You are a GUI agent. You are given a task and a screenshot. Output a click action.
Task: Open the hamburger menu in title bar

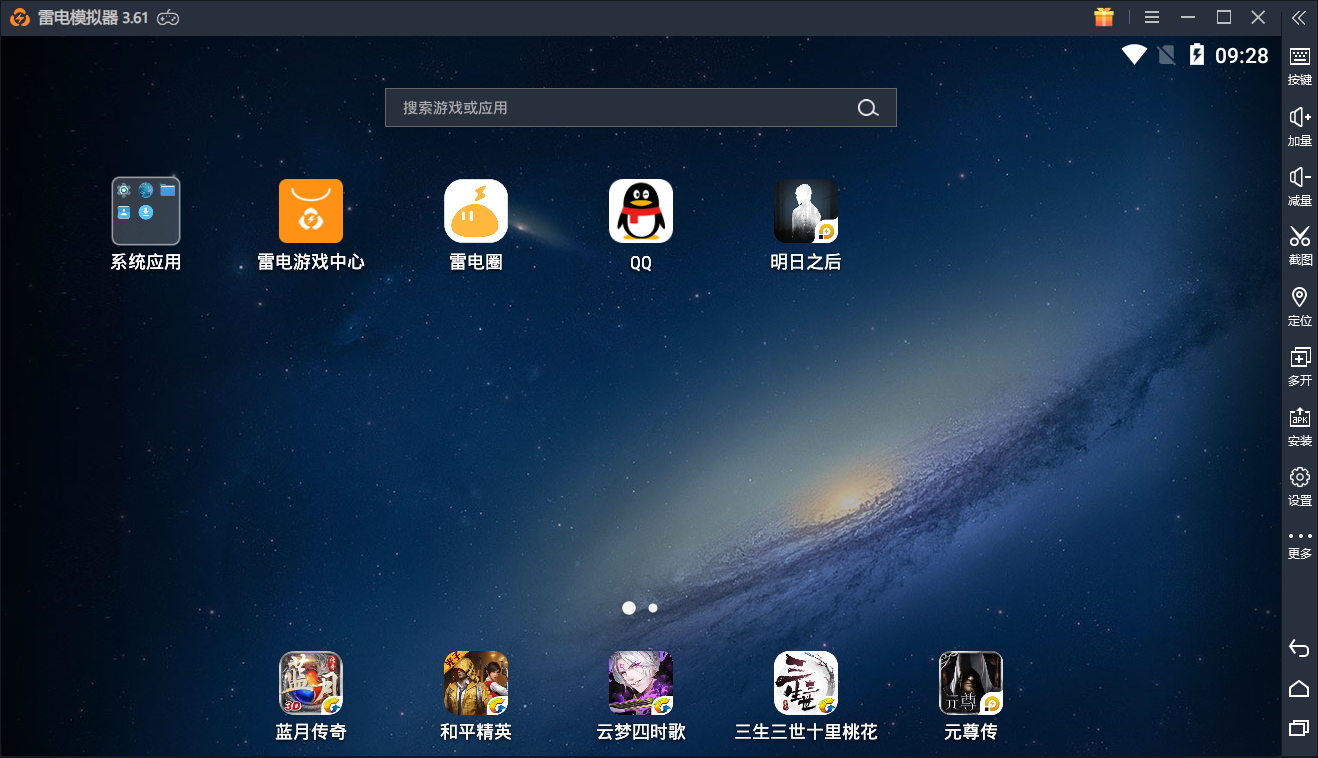(1152, 18)
